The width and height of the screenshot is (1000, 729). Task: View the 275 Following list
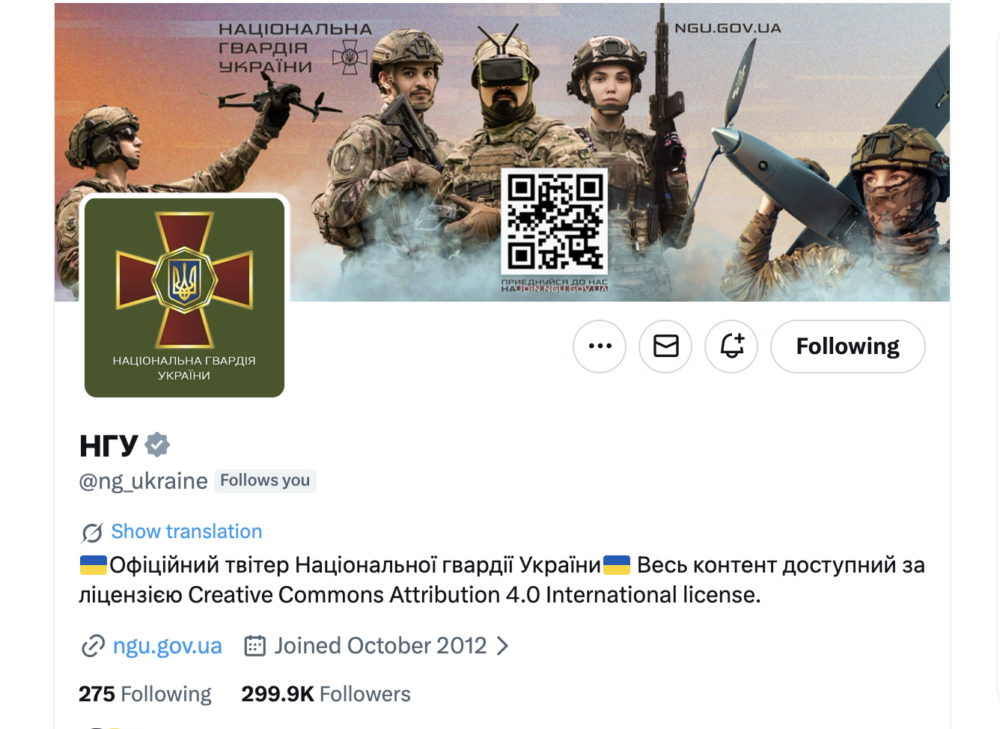145,694
